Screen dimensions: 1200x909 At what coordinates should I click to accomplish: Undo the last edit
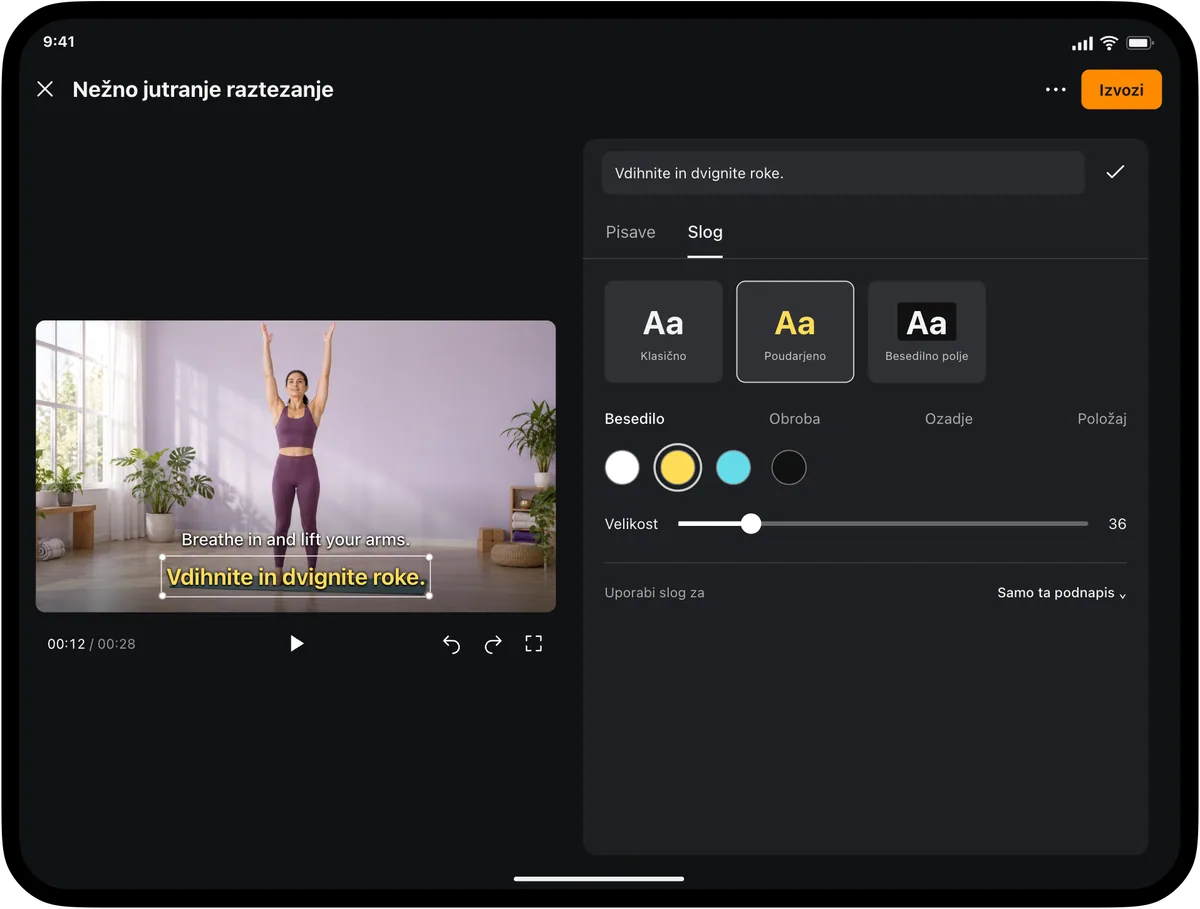[x=451, y=645]
